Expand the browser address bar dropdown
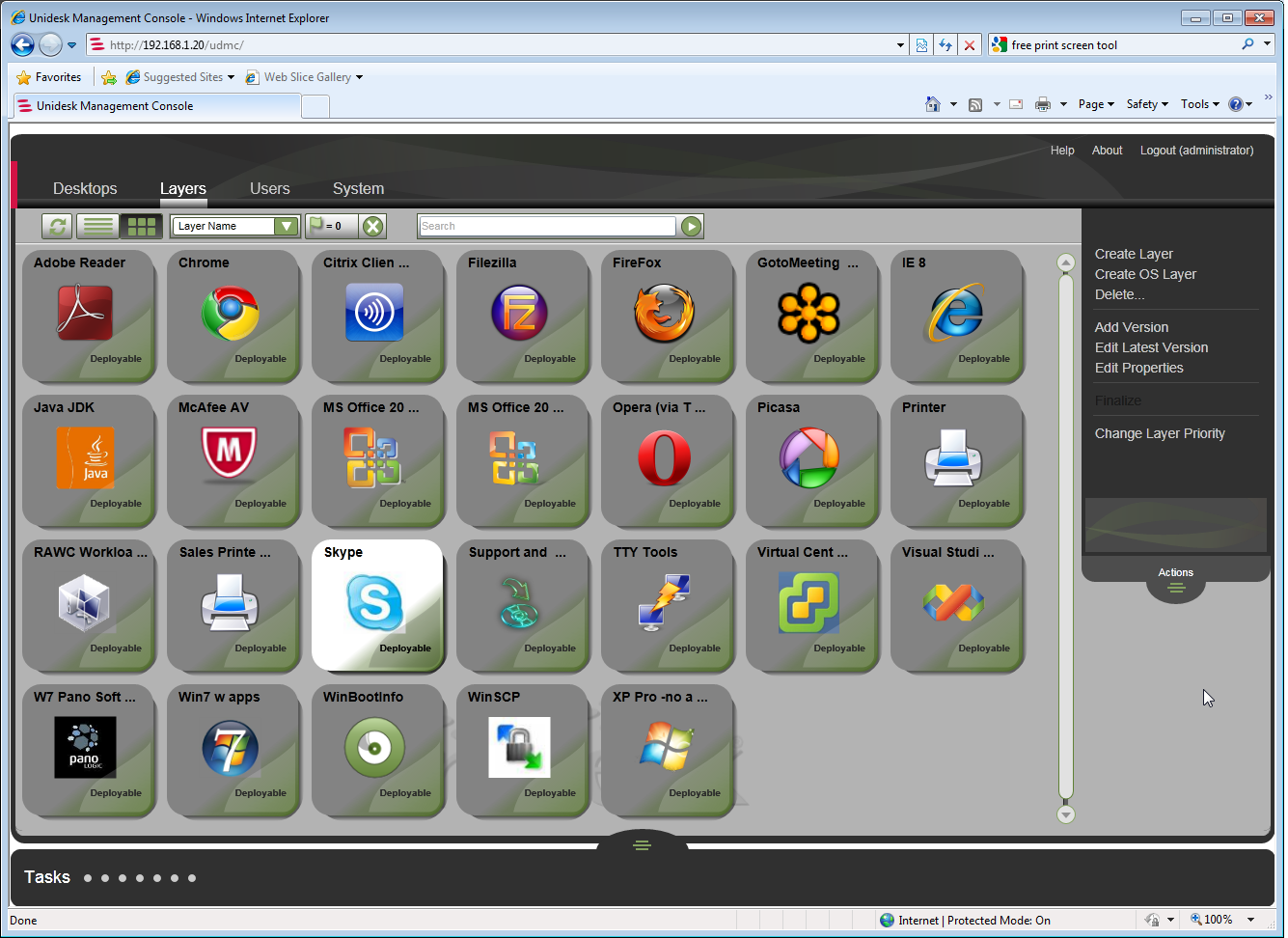1288x938 pixels. click(900, 45)
